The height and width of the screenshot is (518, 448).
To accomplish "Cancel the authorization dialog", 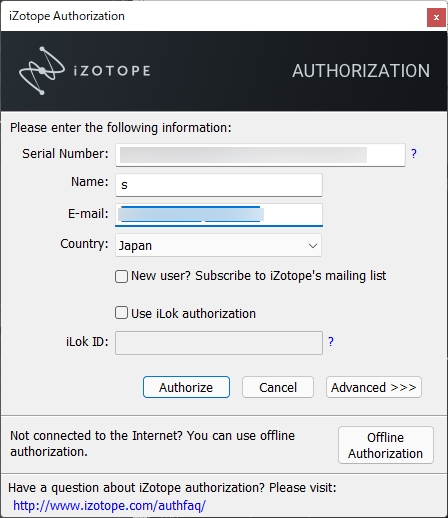I will point(278,387).
